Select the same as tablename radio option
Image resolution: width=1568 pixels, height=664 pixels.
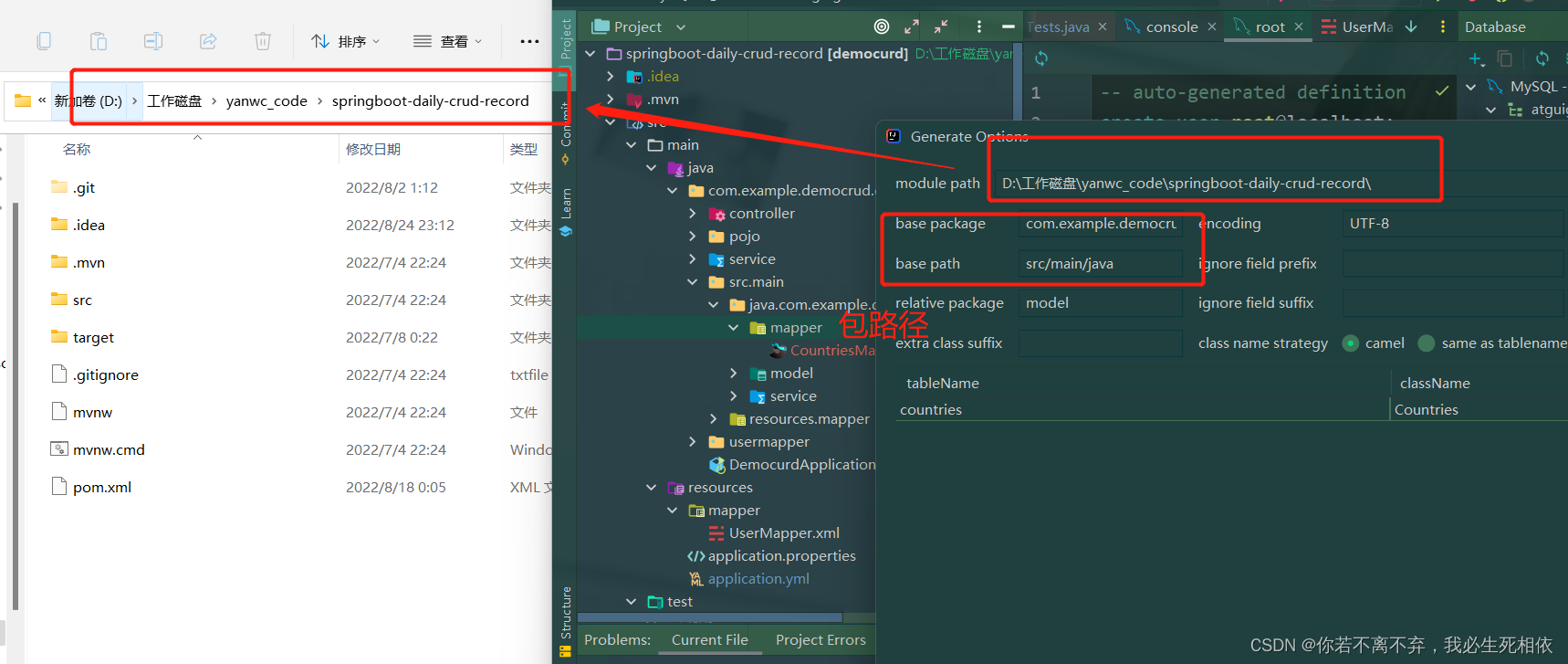coord(1427,343)
